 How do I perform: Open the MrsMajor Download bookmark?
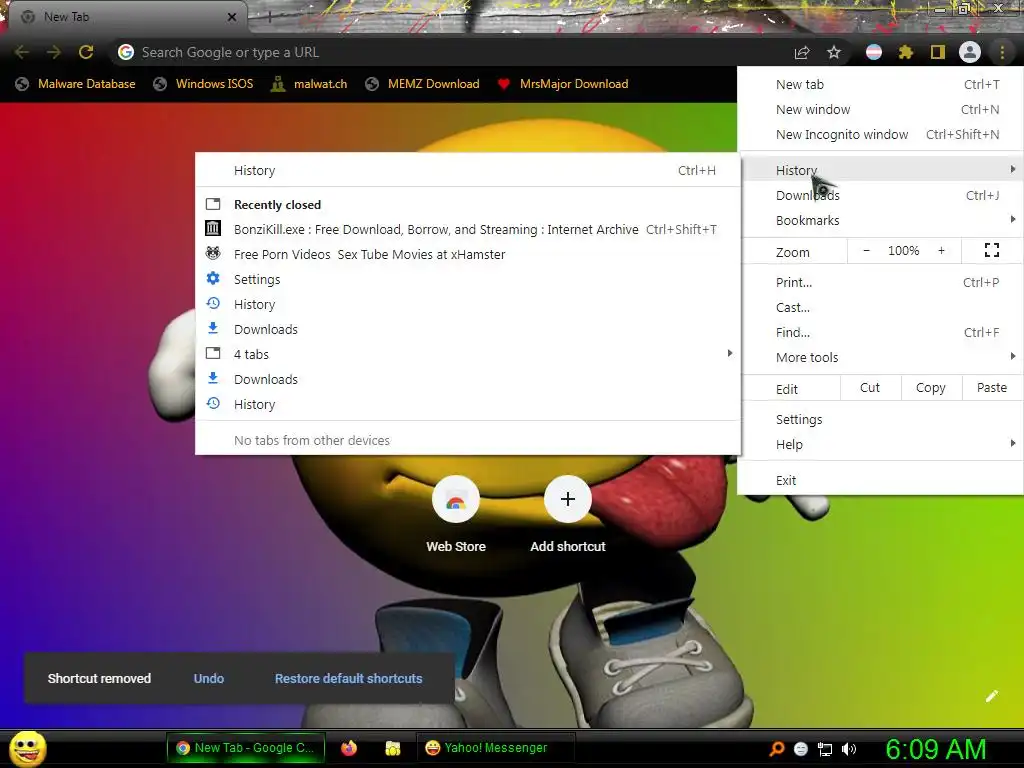pos(563,84)
